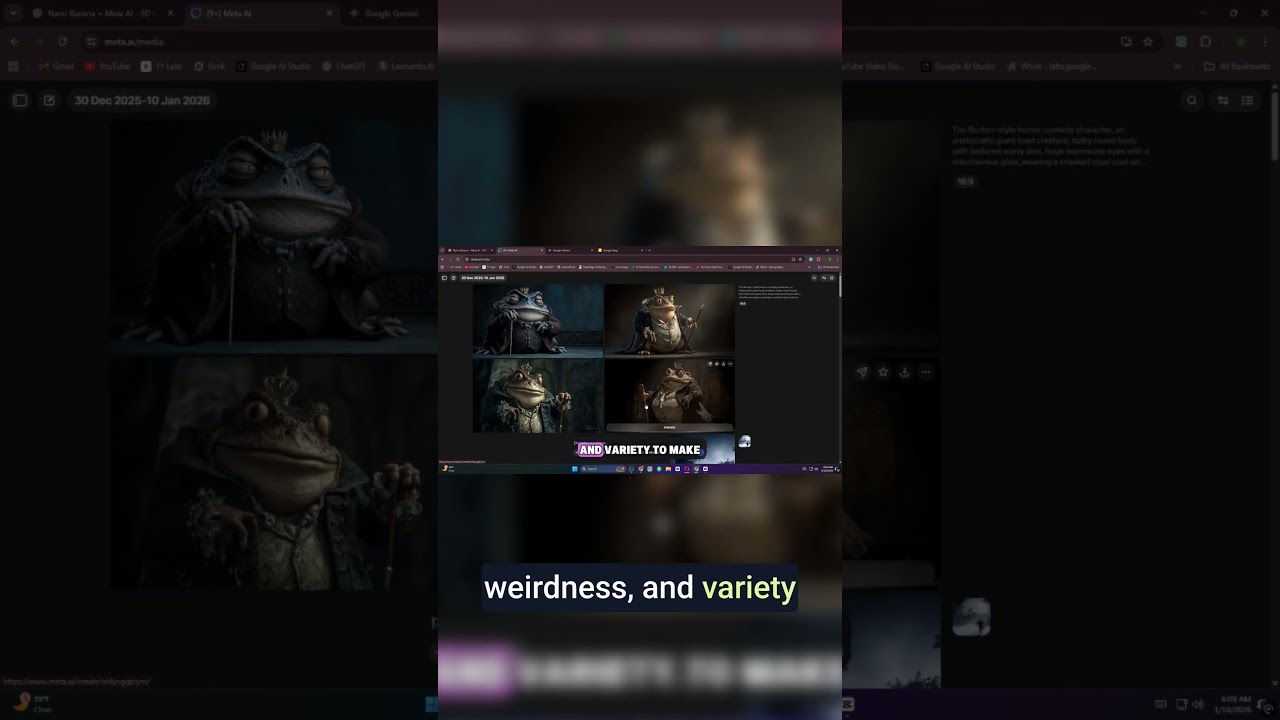The height and width of the screenshot is (720, 1280).
Task: Click the send icon on the frog image
Action: 862,372
